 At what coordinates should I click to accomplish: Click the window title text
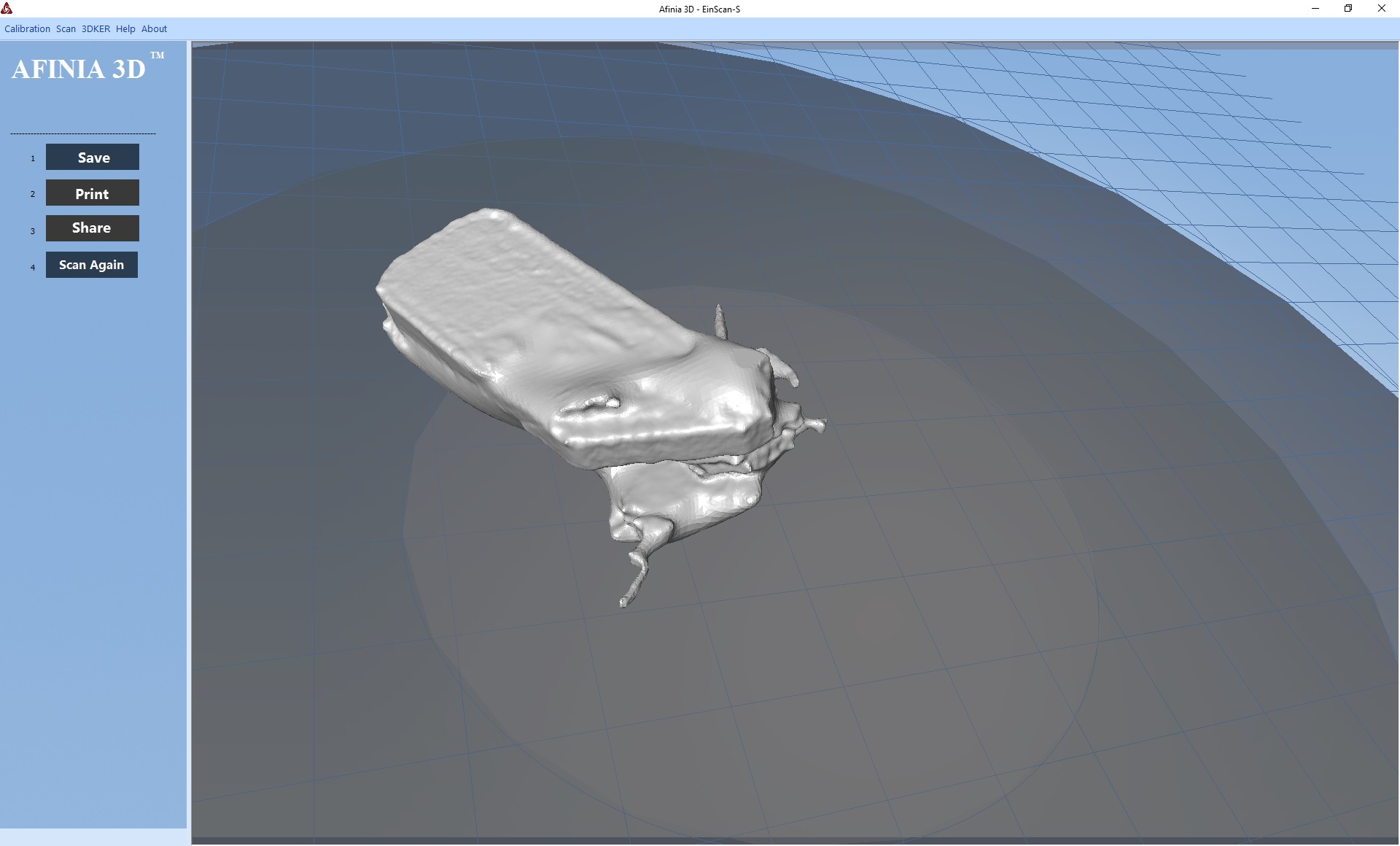pyautogui.click(x=699, y=9)
